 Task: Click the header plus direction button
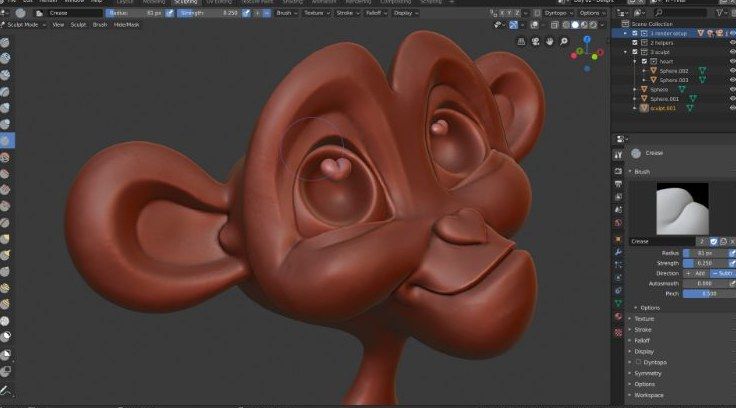[257, 13]
